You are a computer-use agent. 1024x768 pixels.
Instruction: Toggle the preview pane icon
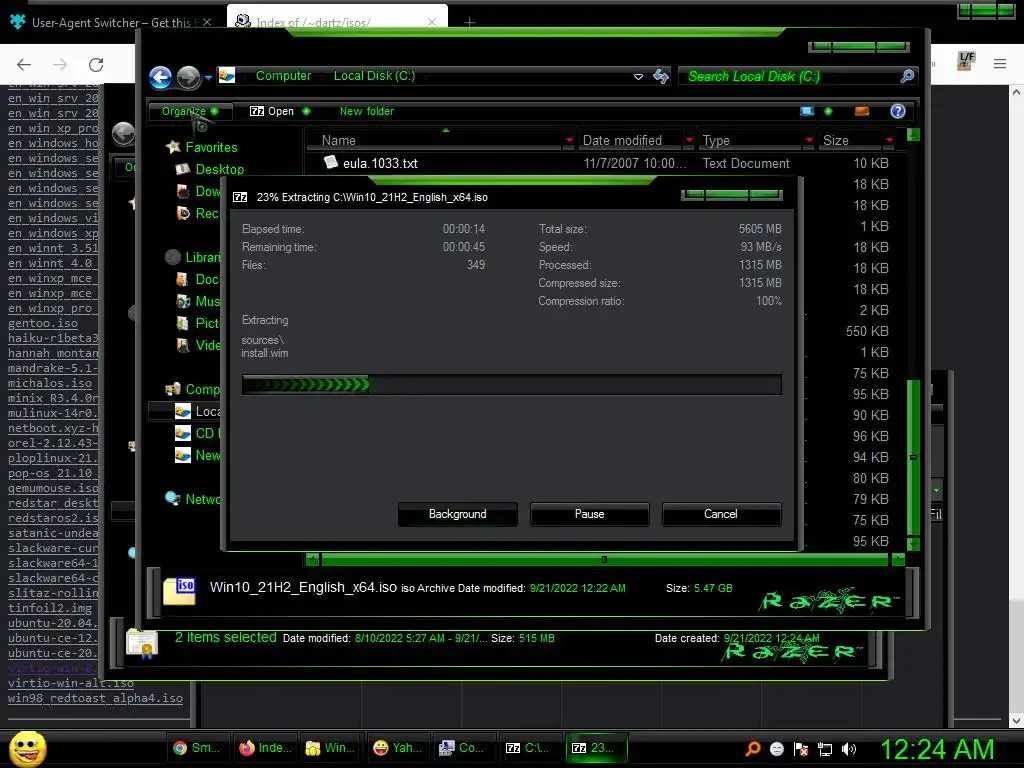862,111
